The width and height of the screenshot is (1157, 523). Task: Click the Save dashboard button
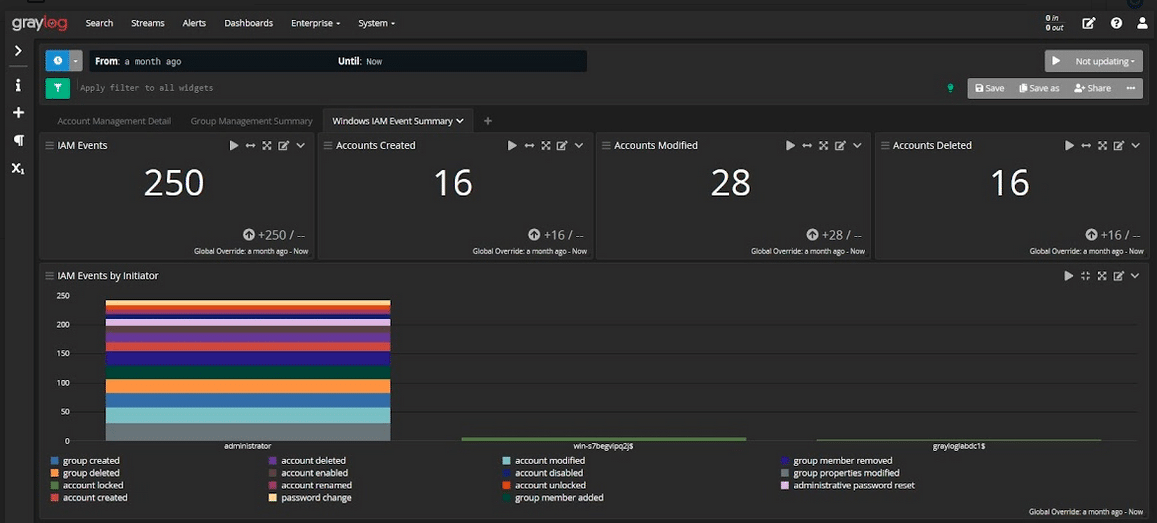coord(989,88)
